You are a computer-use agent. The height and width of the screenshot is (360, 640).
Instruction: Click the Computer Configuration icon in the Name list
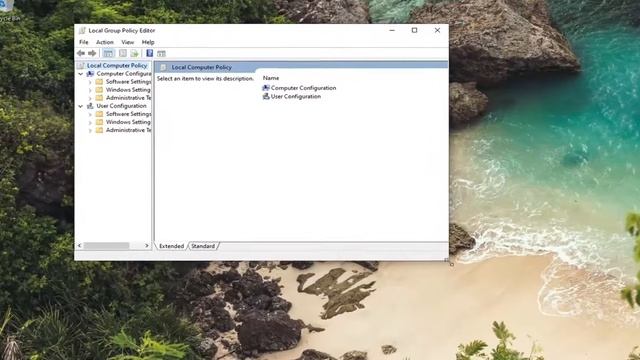point(266,88)
